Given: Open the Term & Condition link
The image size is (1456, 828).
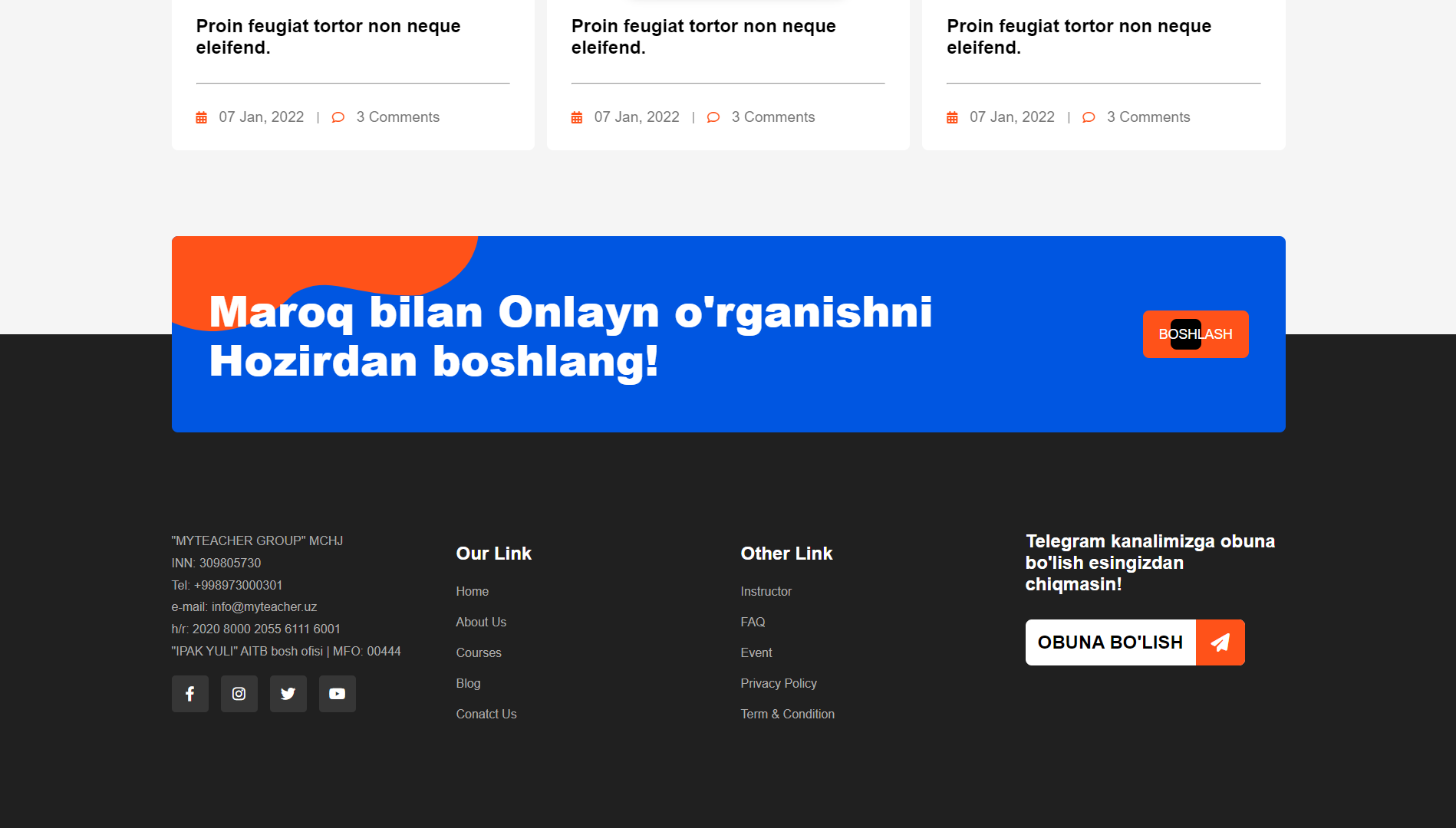Looking at the screenshot, I should pos(788,714).
